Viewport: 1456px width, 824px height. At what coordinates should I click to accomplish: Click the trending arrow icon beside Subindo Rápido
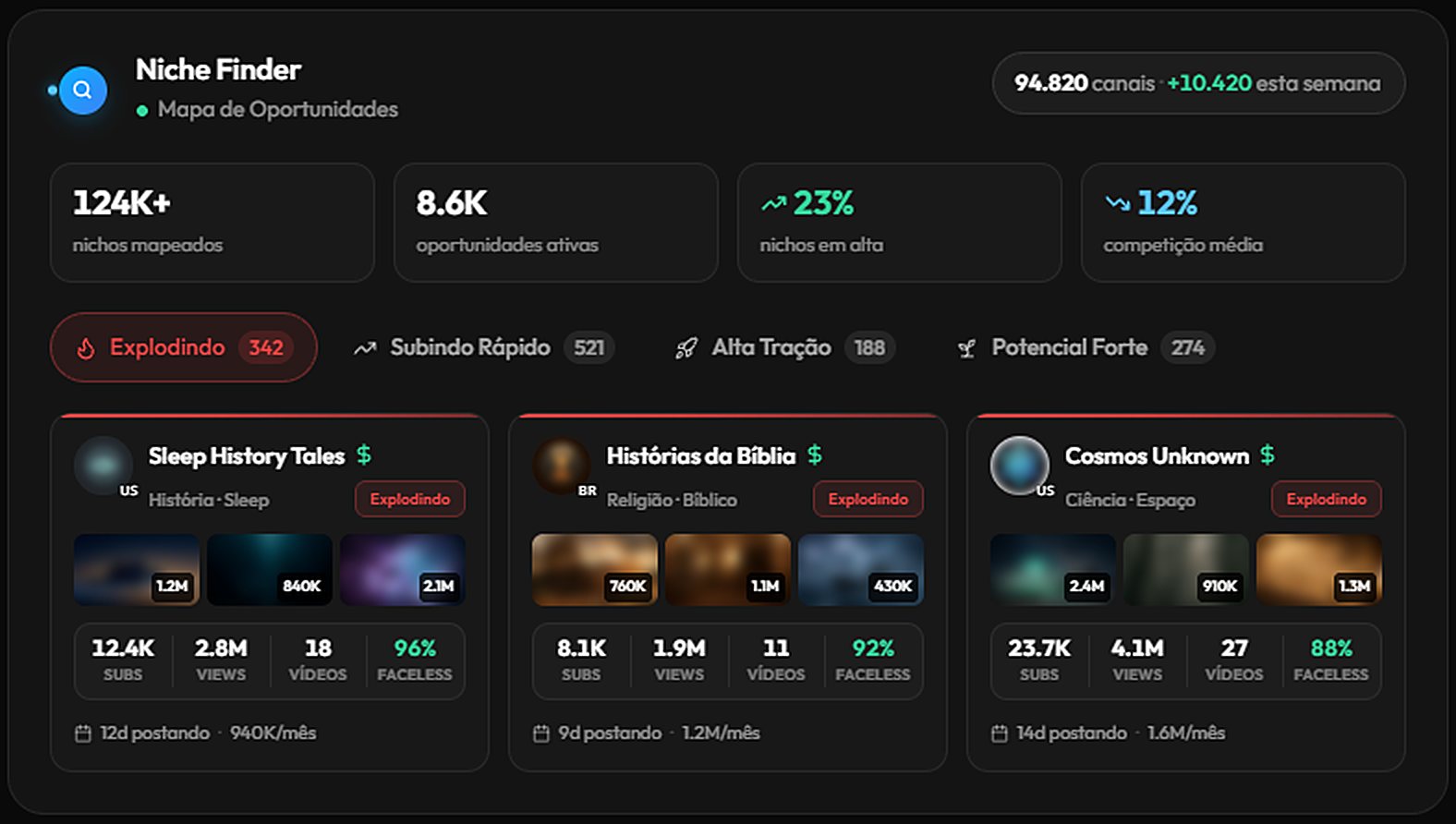[x=365, y=348]
